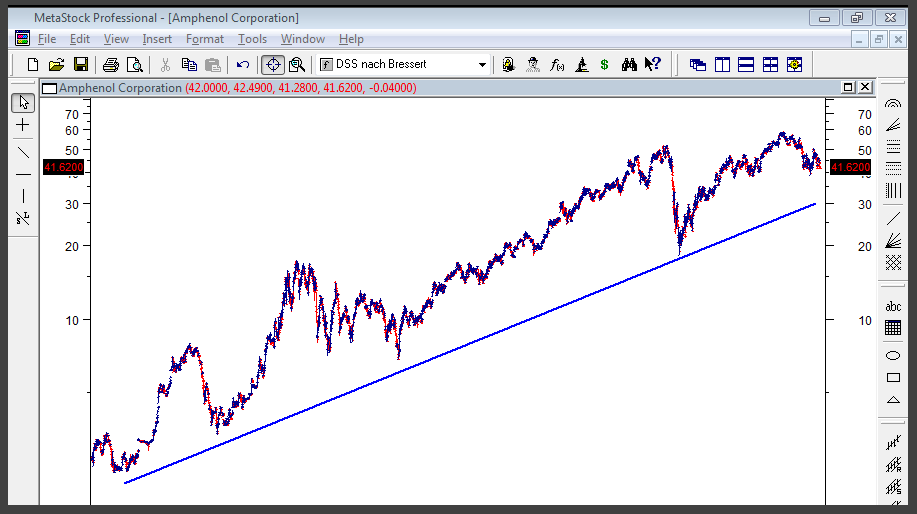Toggle the crosshair chart tool
917x514 pixels.
click(x=273, y=64)
